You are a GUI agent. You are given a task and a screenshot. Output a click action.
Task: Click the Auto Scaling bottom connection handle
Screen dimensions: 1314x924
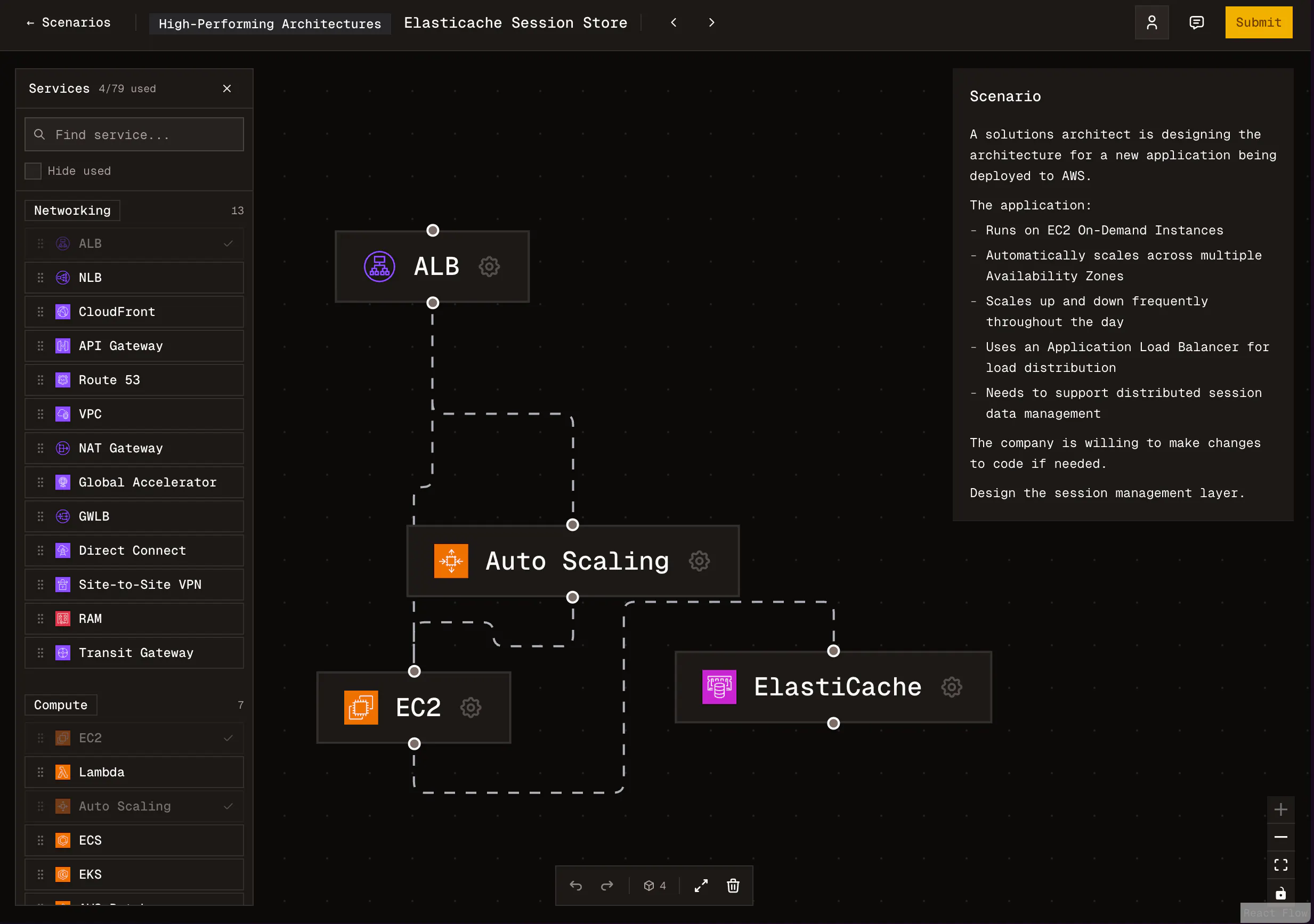click(x=572, y=598)
